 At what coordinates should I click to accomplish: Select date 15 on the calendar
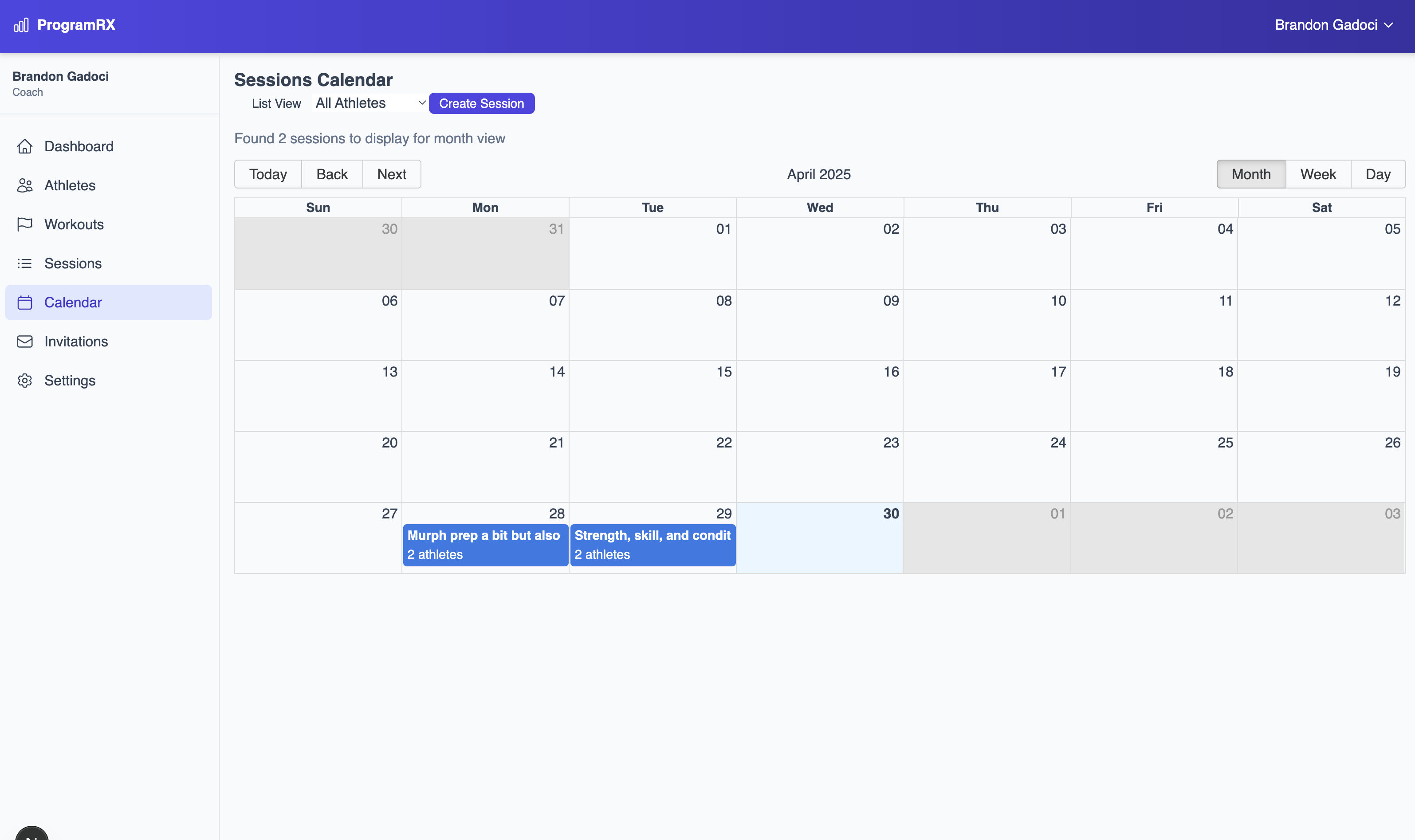tap(724, 372)
